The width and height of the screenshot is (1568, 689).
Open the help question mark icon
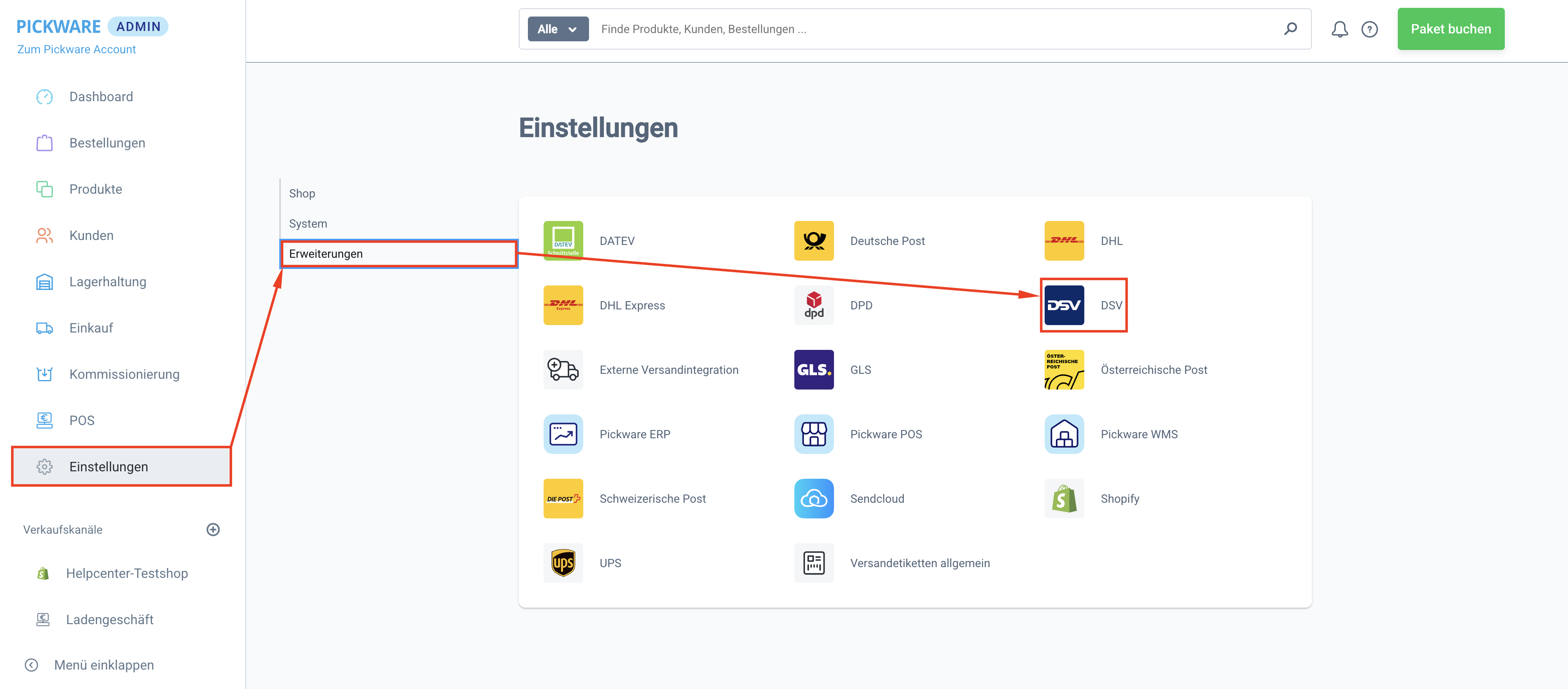coord(1370,29)
